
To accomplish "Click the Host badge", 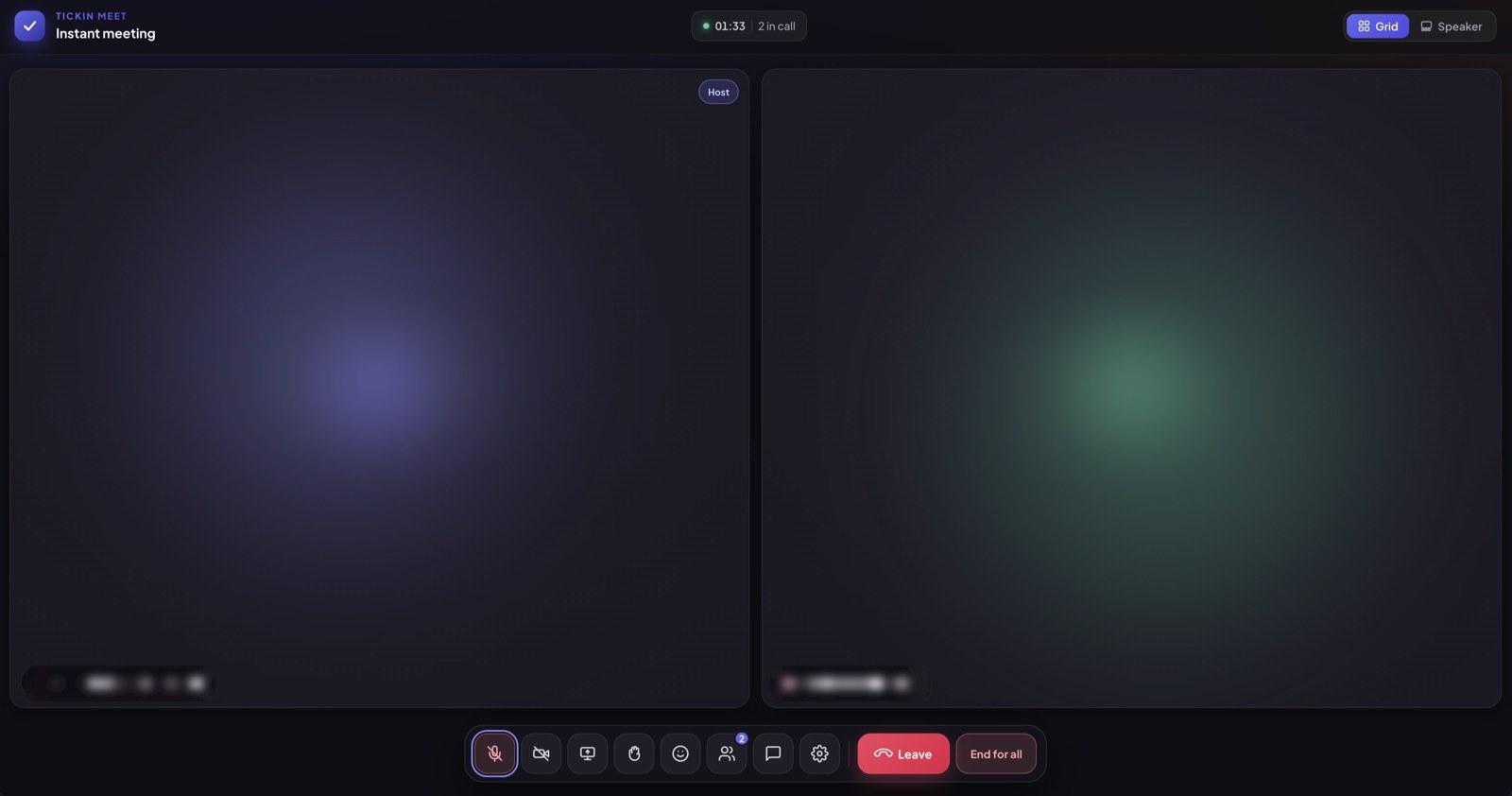I will tap(718, 92).
